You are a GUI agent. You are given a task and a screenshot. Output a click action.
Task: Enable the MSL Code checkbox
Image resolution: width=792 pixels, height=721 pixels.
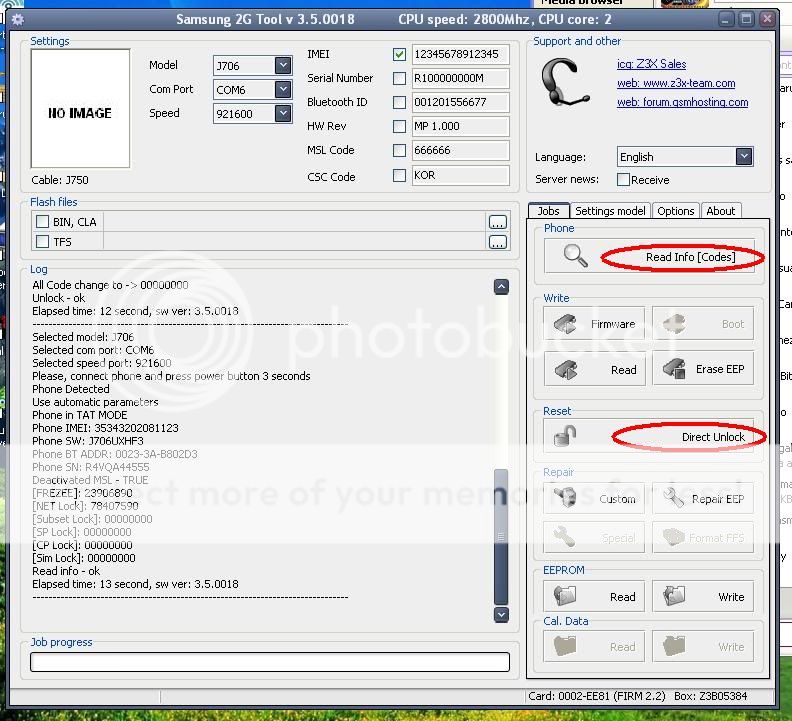coord(399,150)
